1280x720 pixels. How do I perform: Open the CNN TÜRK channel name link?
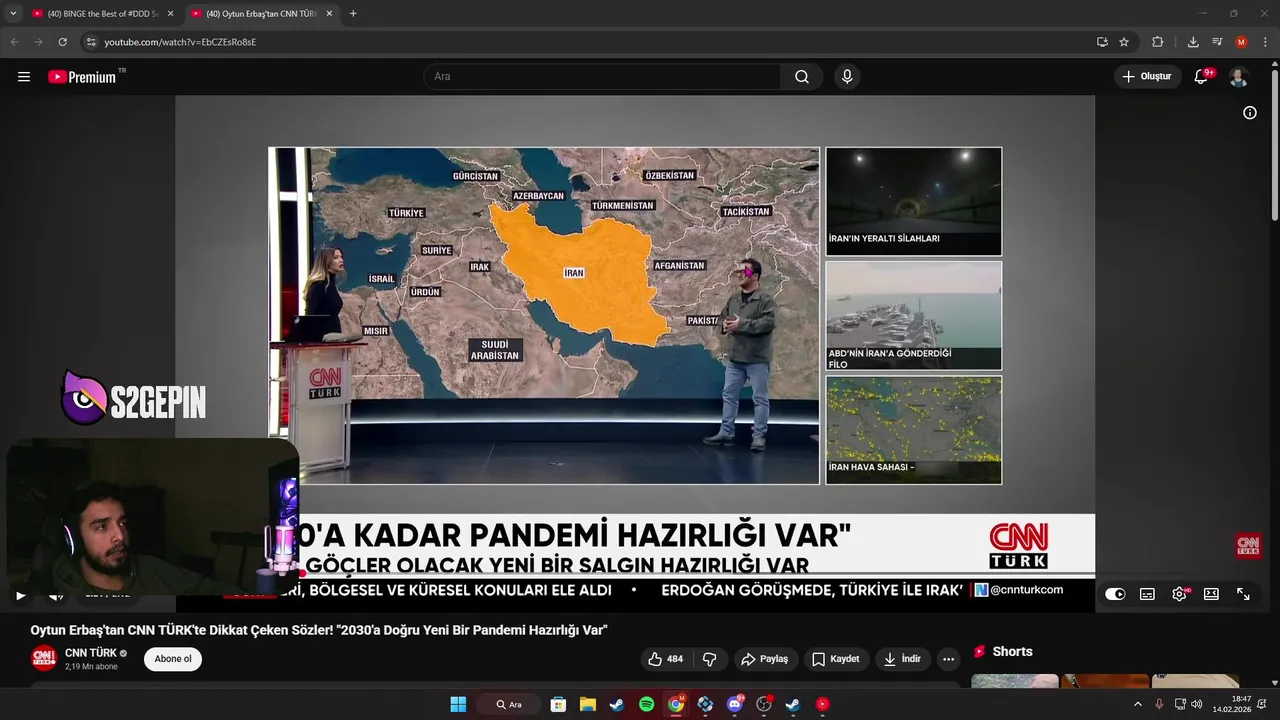[x=91, y=653]
